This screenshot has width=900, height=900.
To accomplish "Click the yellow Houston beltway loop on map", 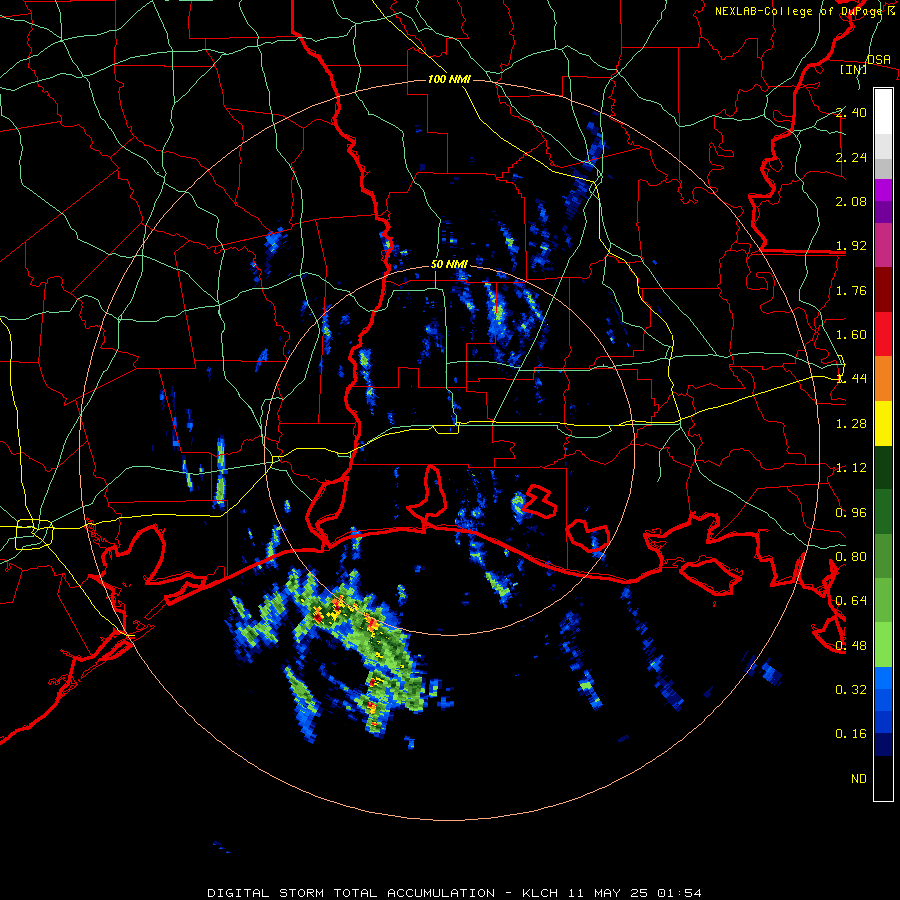I will click(34, 534).
